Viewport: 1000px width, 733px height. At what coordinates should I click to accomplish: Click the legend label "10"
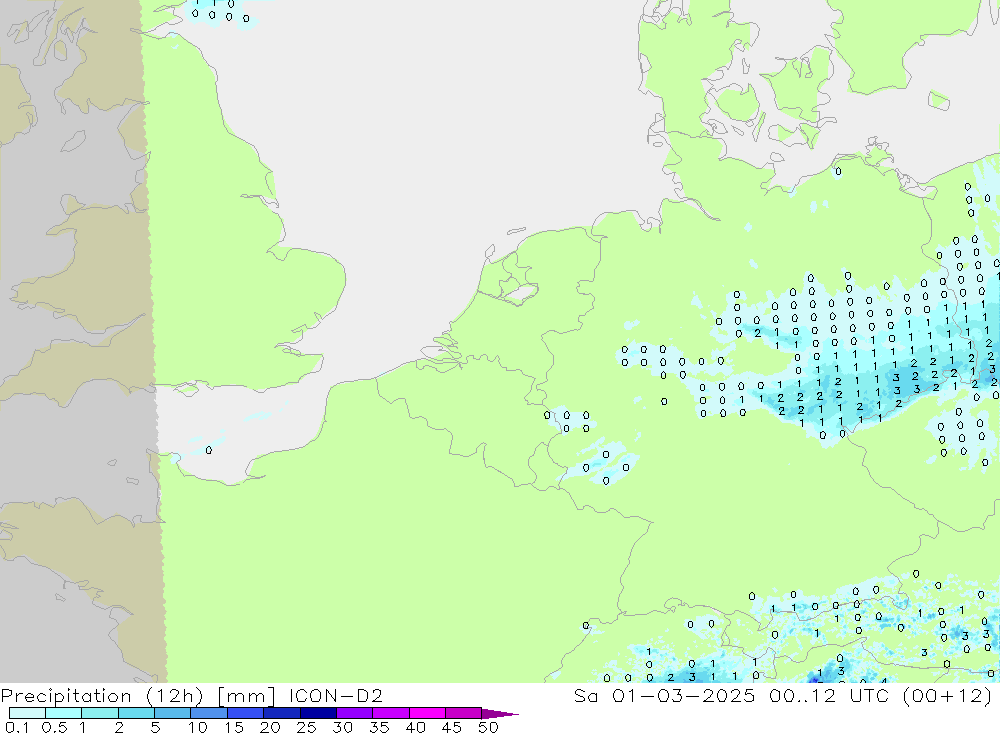click(x=197, y=727)
